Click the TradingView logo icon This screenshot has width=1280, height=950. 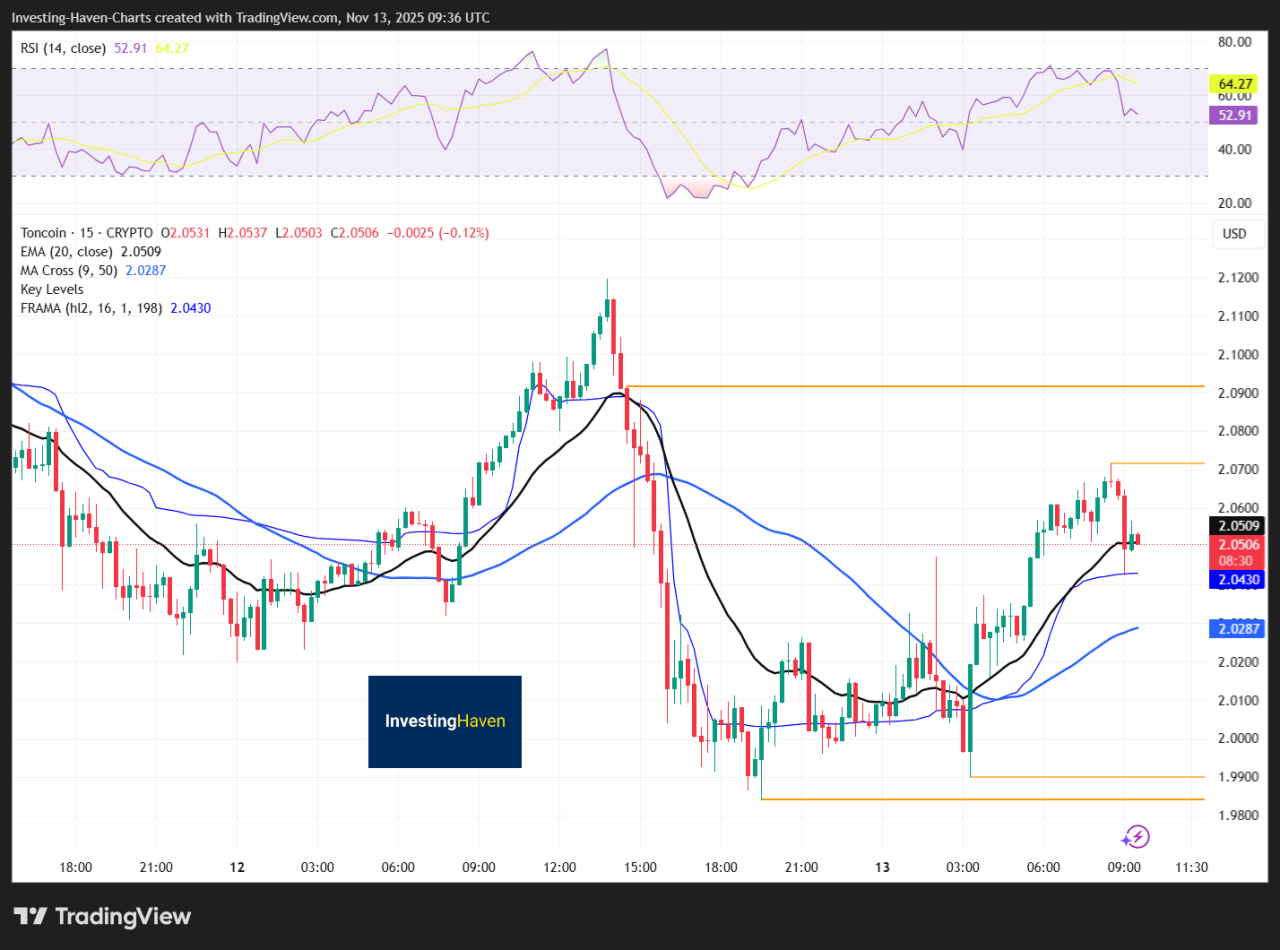pyautogui.click(x=32, y=916)
